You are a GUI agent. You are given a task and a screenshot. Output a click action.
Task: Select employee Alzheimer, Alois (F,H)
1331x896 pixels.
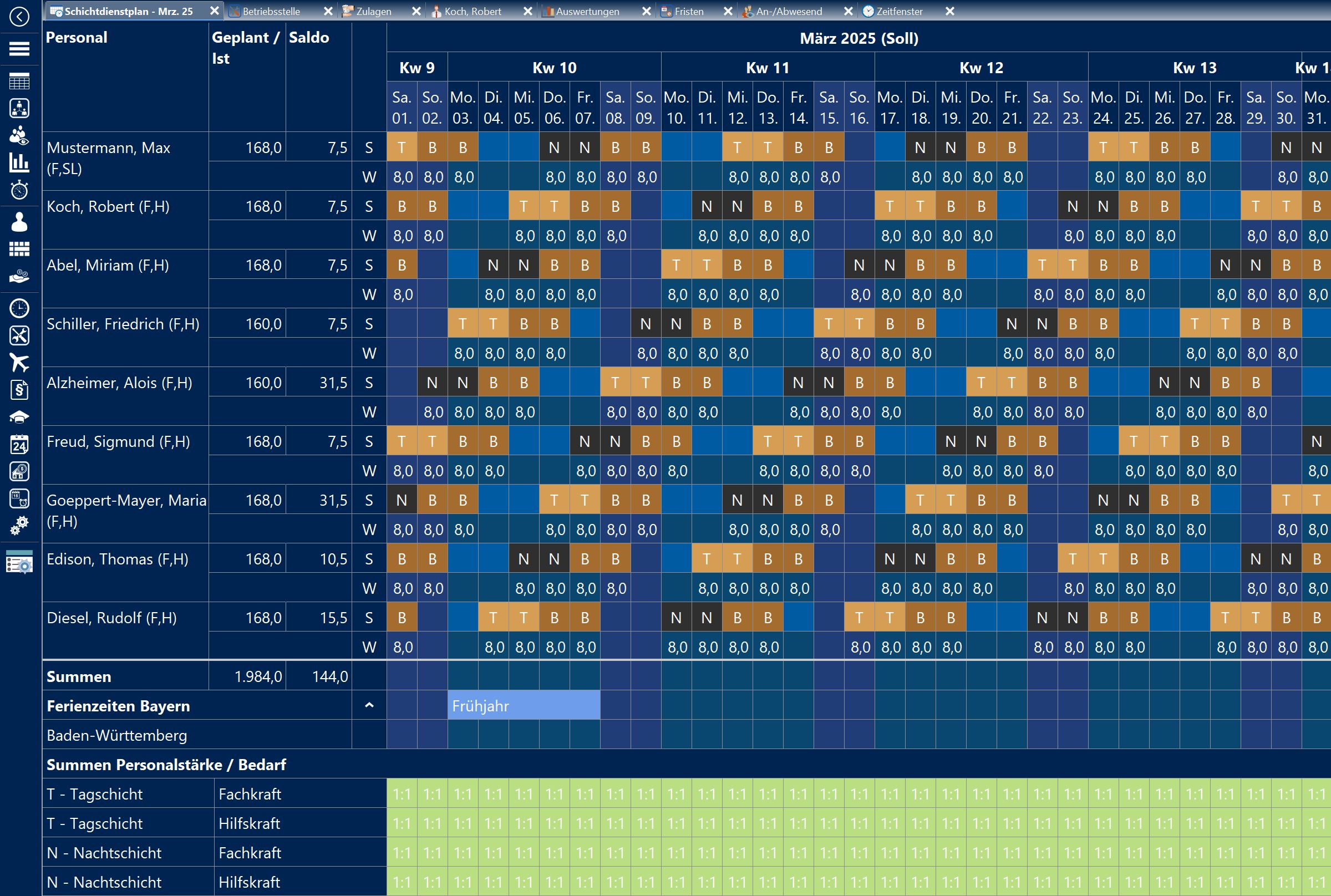coord(119,383)
